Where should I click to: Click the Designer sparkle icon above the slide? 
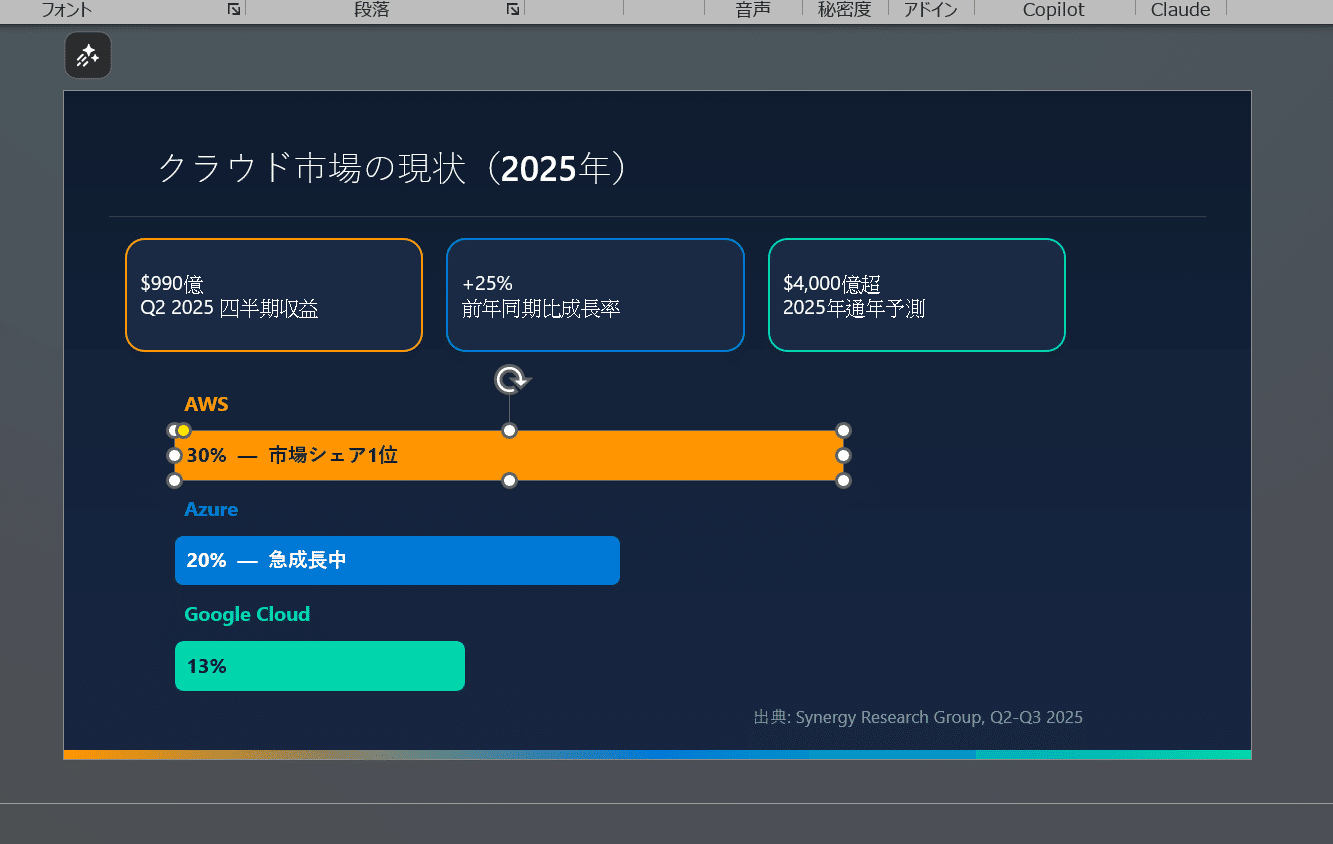point(88,55)
